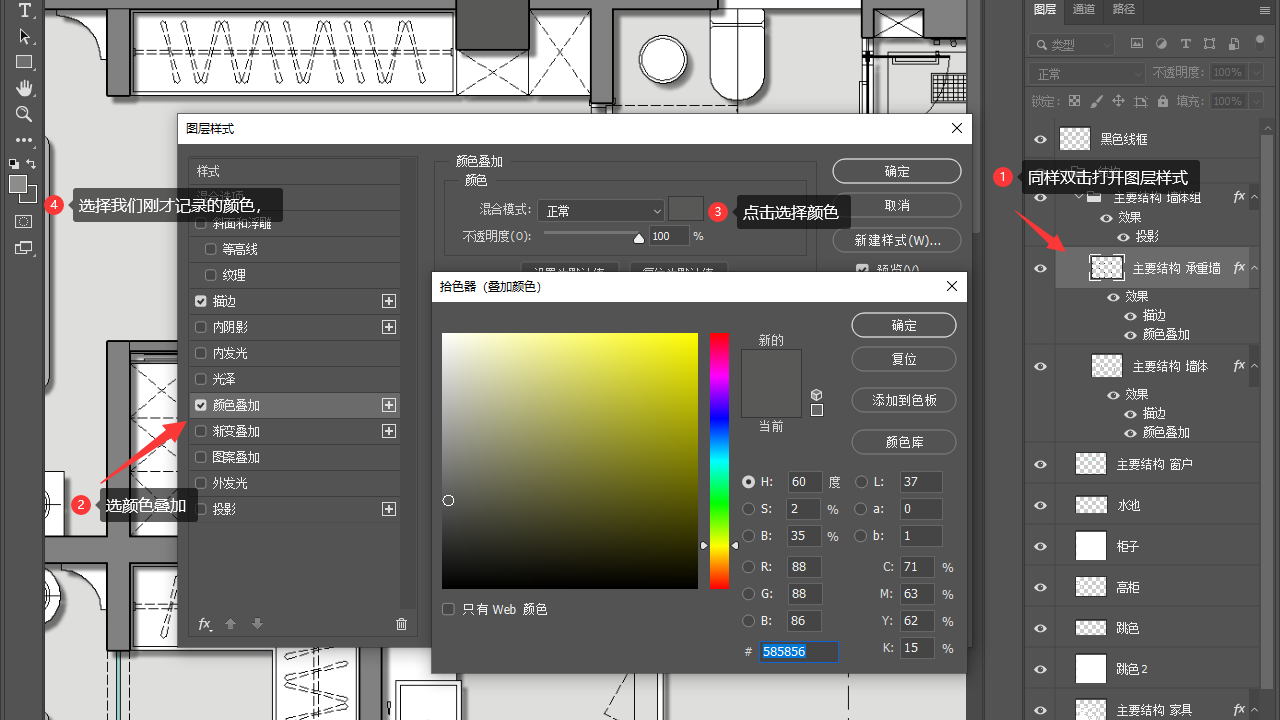Open the layer filter 类型 dropdown
1280x720 pixels.
tap(1071, 45)
